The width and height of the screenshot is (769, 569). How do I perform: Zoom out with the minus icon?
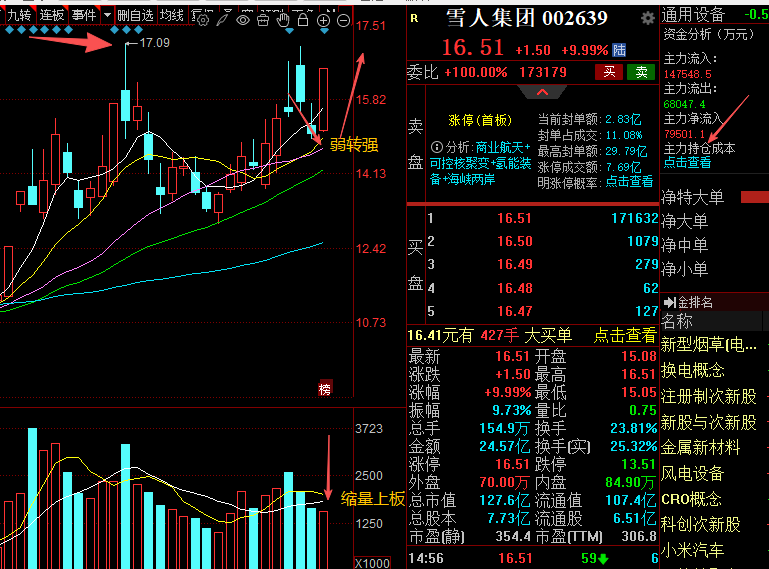point(344,20)
